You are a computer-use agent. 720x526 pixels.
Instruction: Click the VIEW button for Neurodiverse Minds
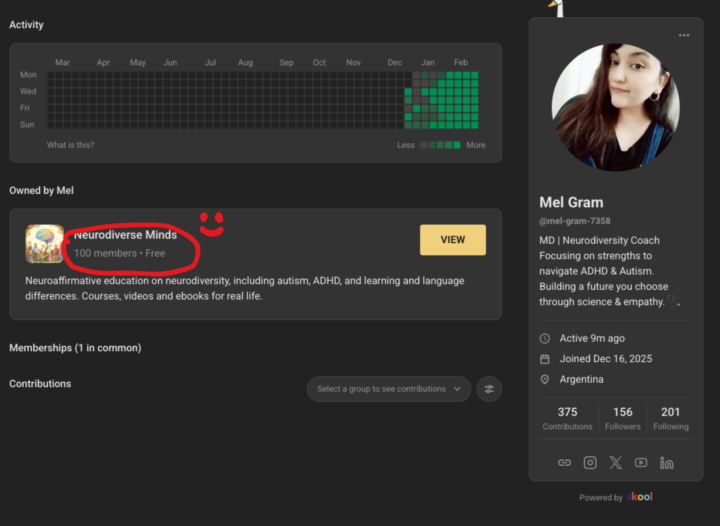click(453, 240)
